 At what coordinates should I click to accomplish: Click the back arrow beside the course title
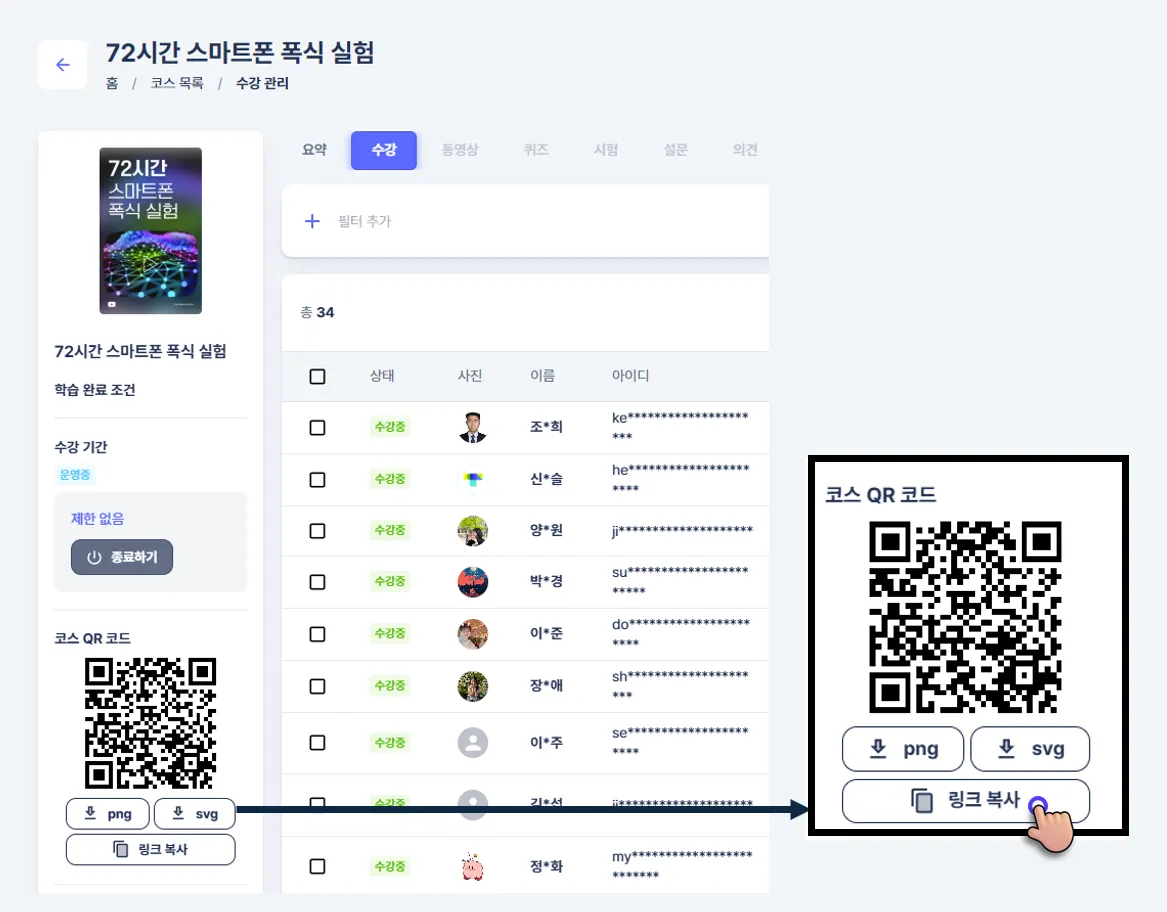click(x=63, y=65)
